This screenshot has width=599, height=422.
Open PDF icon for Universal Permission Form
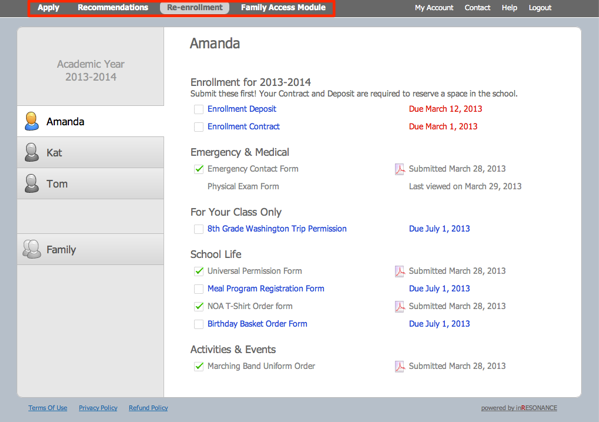tap(399, 271)
